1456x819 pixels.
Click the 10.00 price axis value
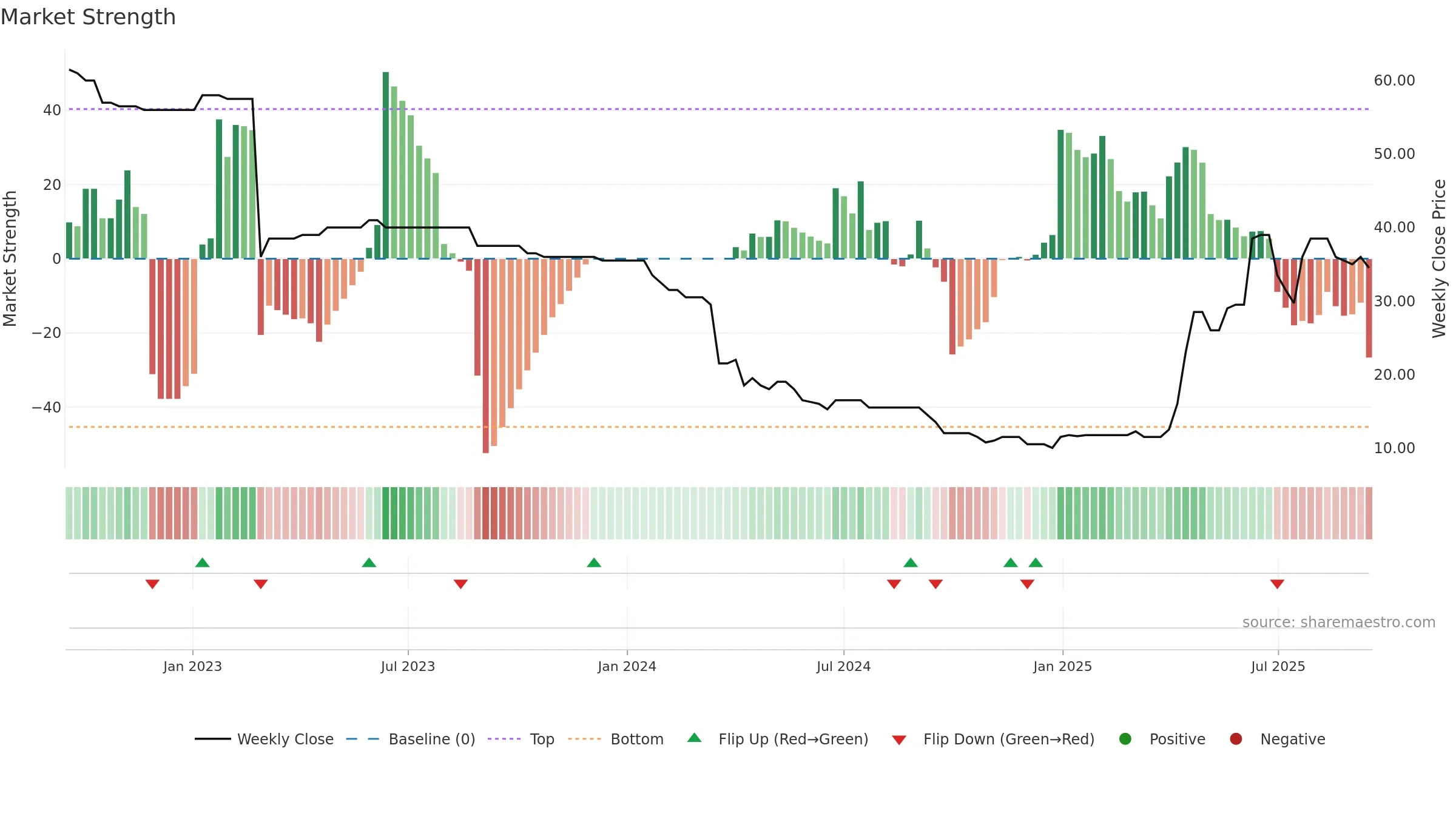(x=1394, y=448)
